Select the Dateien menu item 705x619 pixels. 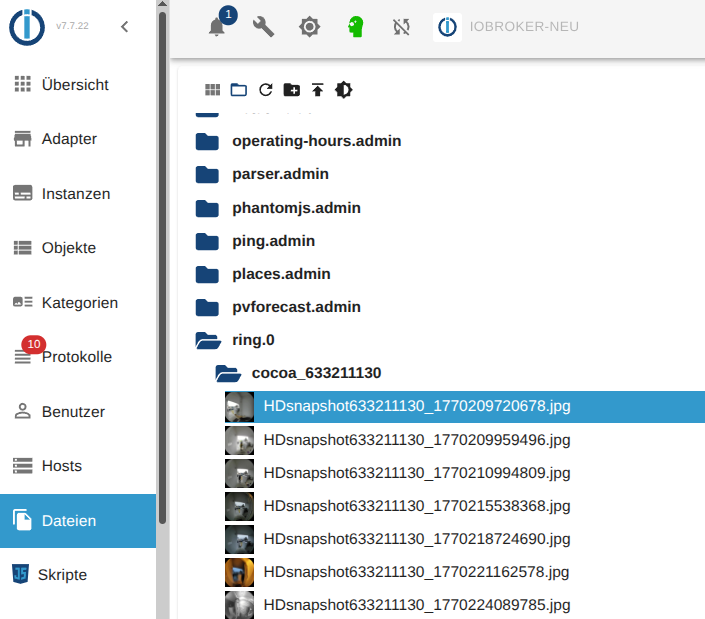pos(78,521)
